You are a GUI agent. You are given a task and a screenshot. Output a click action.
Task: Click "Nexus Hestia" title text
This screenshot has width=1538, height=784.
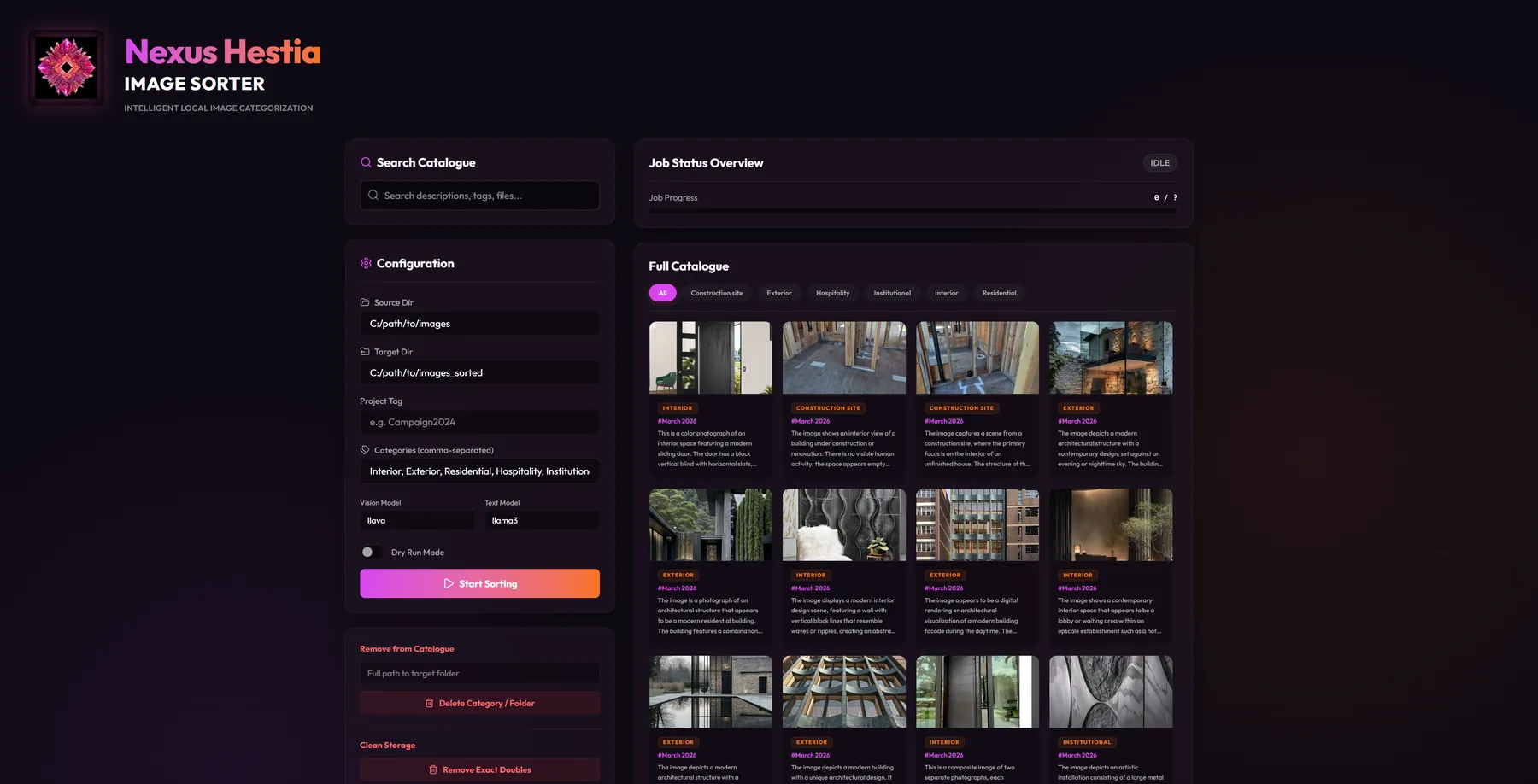click(x=223, y=52)
